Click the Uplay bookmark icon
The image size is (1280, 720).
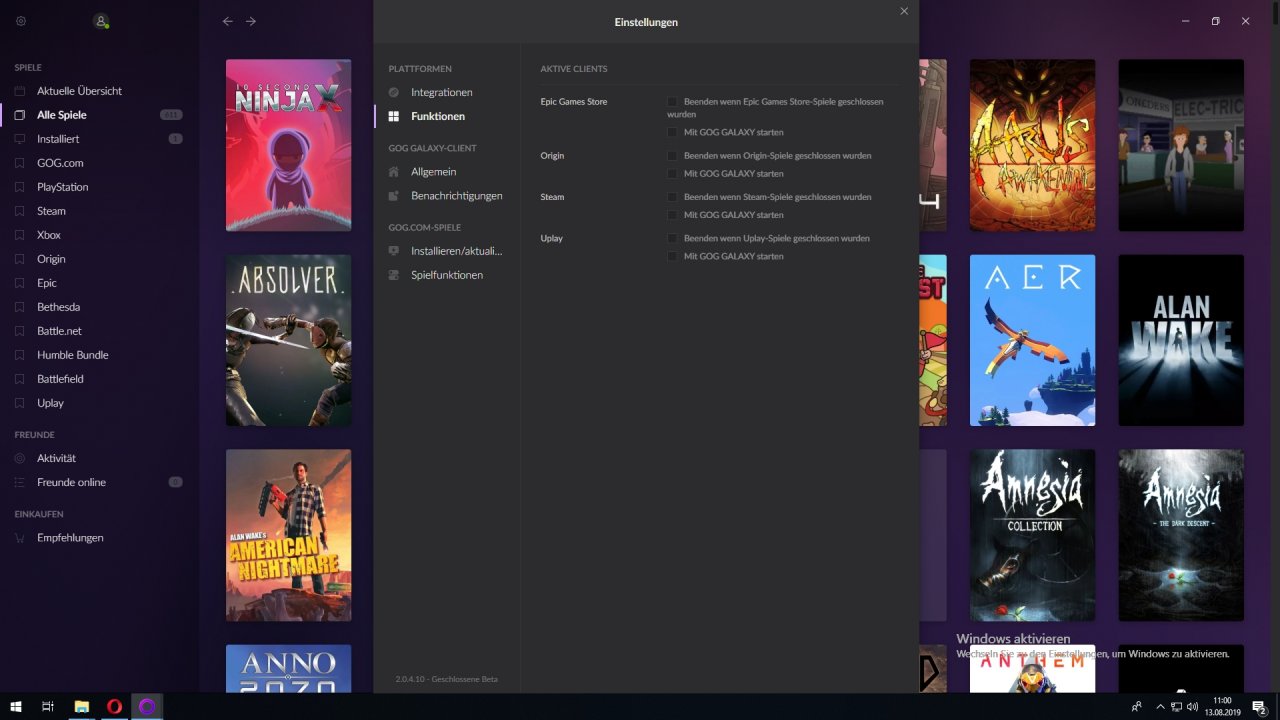click(x=19, y=403)
